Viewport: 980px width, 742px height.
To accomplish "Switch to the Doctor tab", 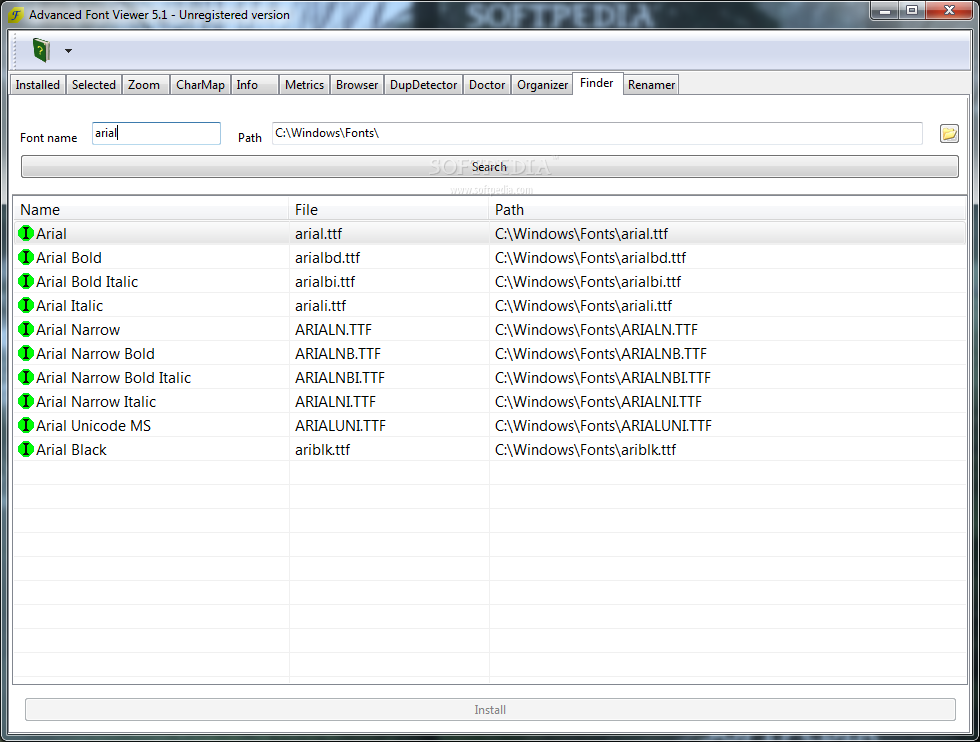I will tap(487, 84).
